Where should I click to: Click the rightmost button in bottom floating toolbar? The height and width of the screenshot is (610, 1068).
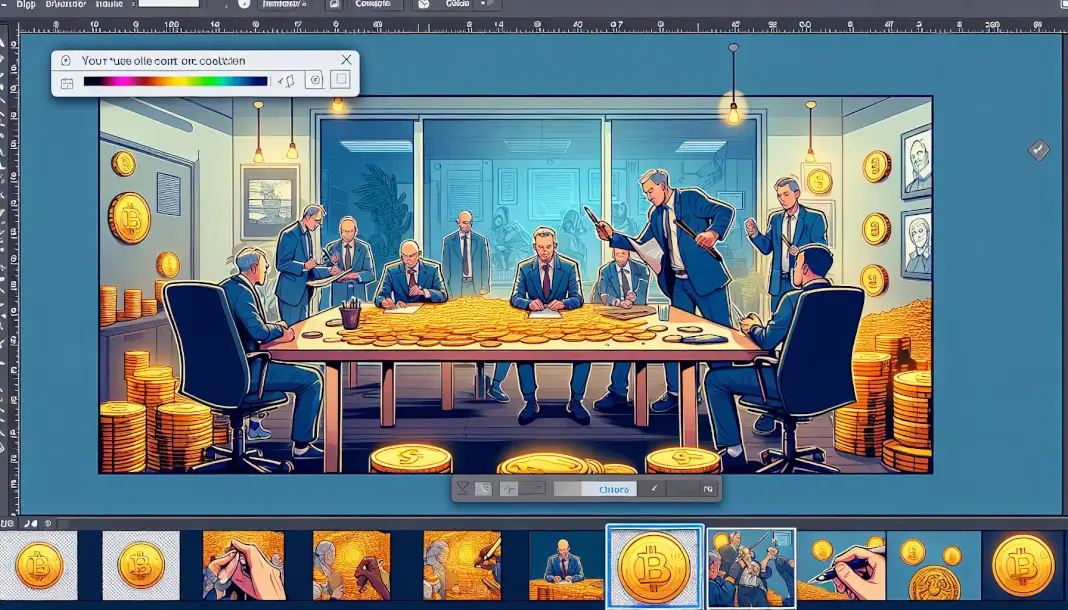point(707,489)
